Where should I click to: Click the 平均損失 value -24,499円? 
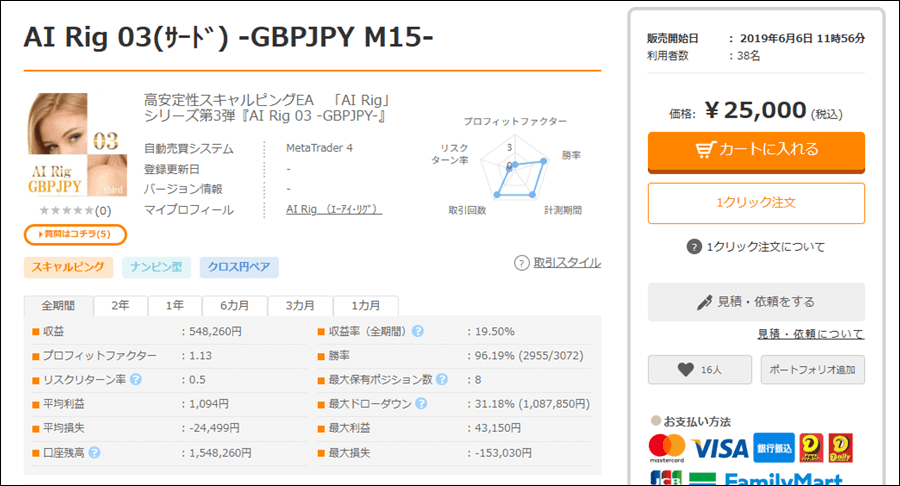(x=214, y=428)
